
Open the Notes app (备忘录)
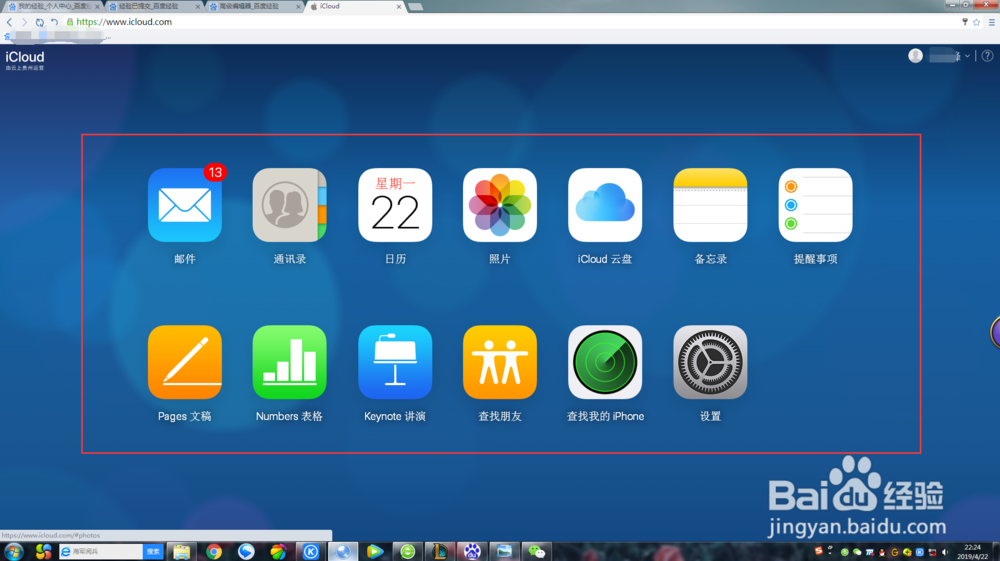[710, 205]
